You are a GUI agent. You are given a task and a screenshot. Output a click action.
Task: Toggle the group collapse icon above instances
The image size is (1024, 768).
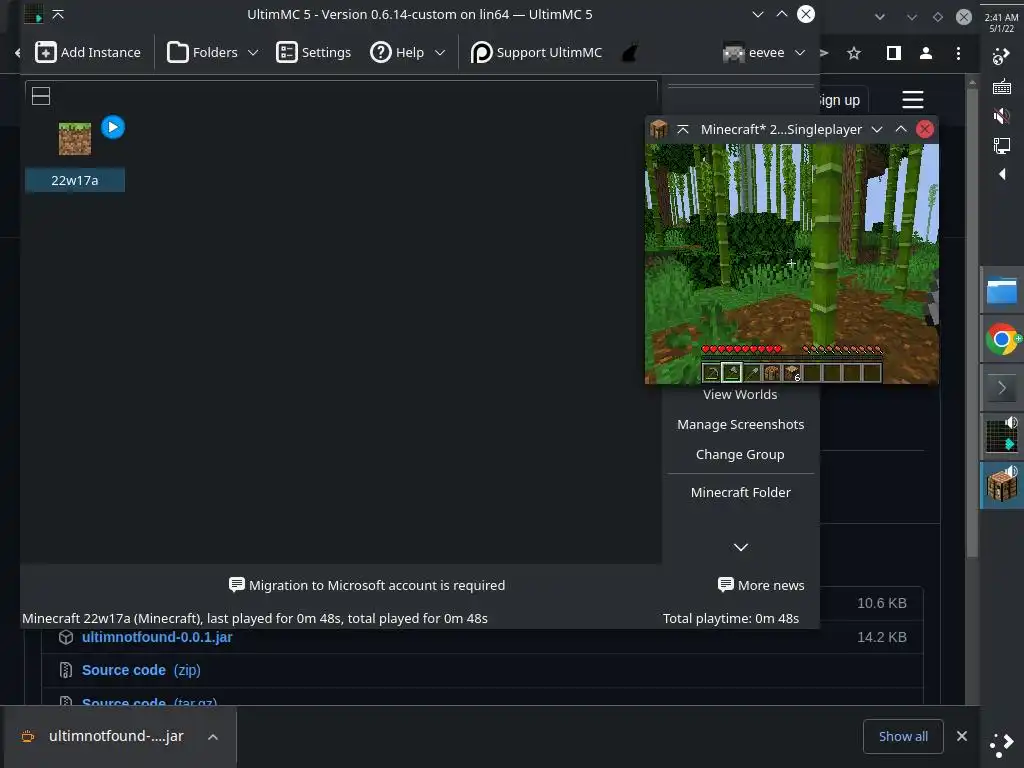pyautogui.click(x=41, y=96)
